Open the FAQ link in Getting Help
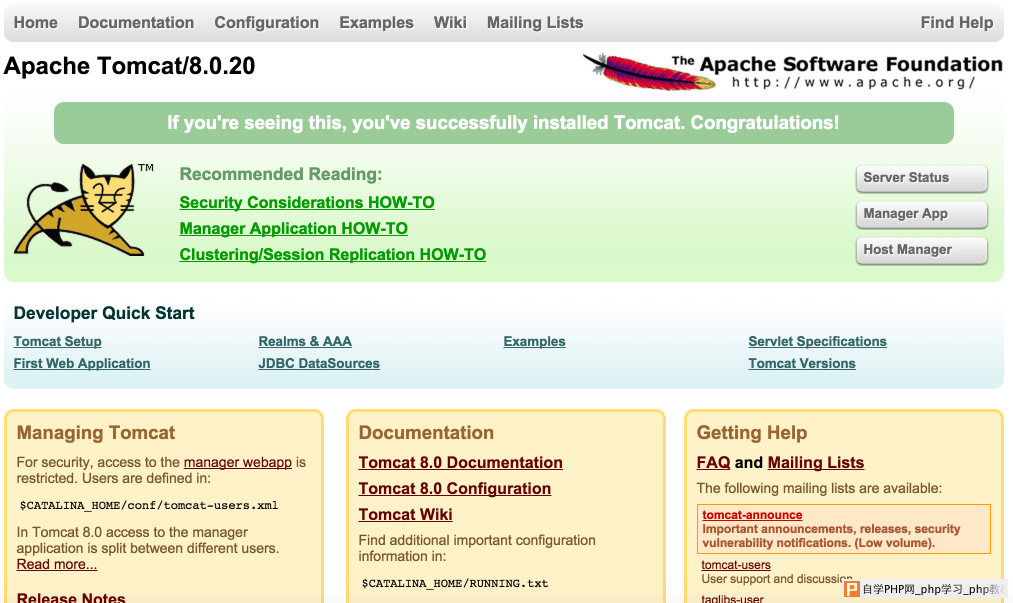Viewport: 1013px width, 603px height. (x=713, y=463)
